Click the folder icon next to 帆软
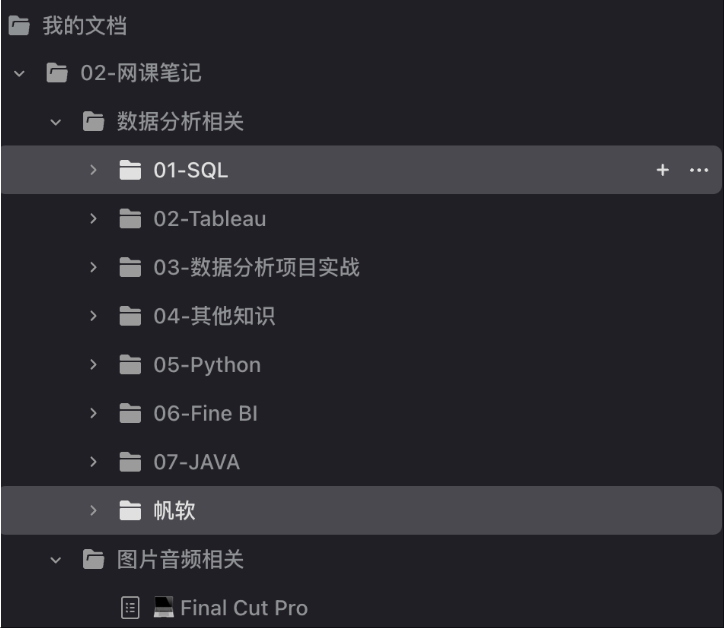This screenshot has width=724, height=628. [x=130, y=511]
